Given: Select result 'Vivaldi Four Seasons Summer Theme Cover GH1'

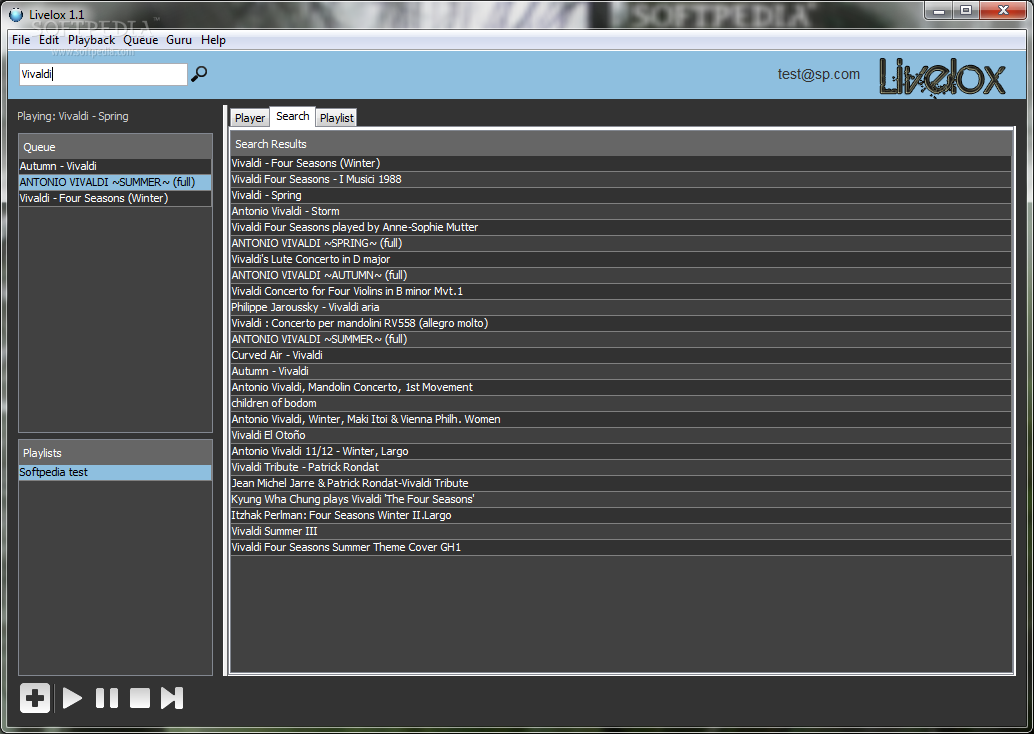Looking at the screenshot, I should tap(621, 547).
